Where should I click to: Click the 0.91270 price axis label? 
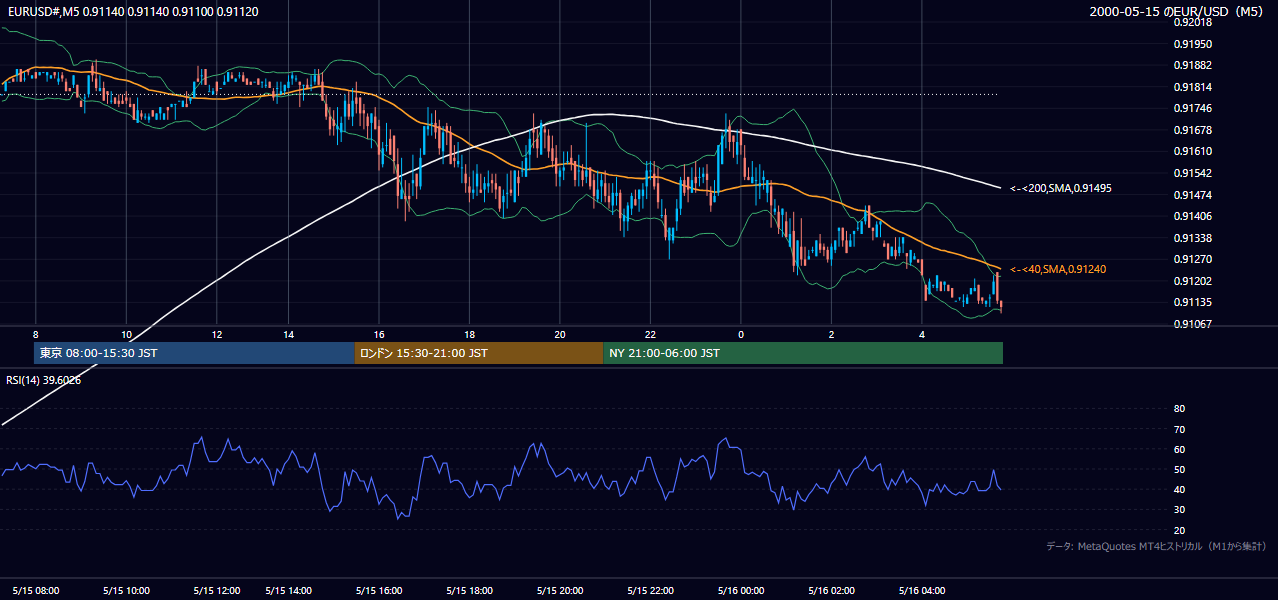[1194, 259]
